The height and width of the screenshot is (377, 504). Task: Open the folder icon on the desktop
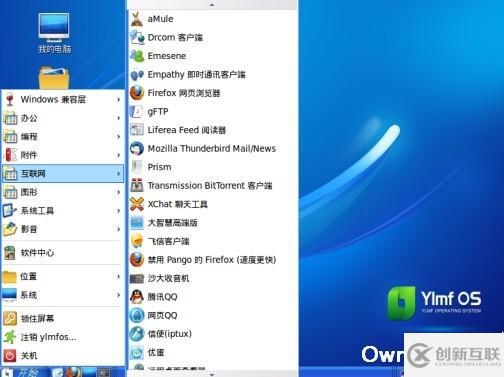click(54, 78)
